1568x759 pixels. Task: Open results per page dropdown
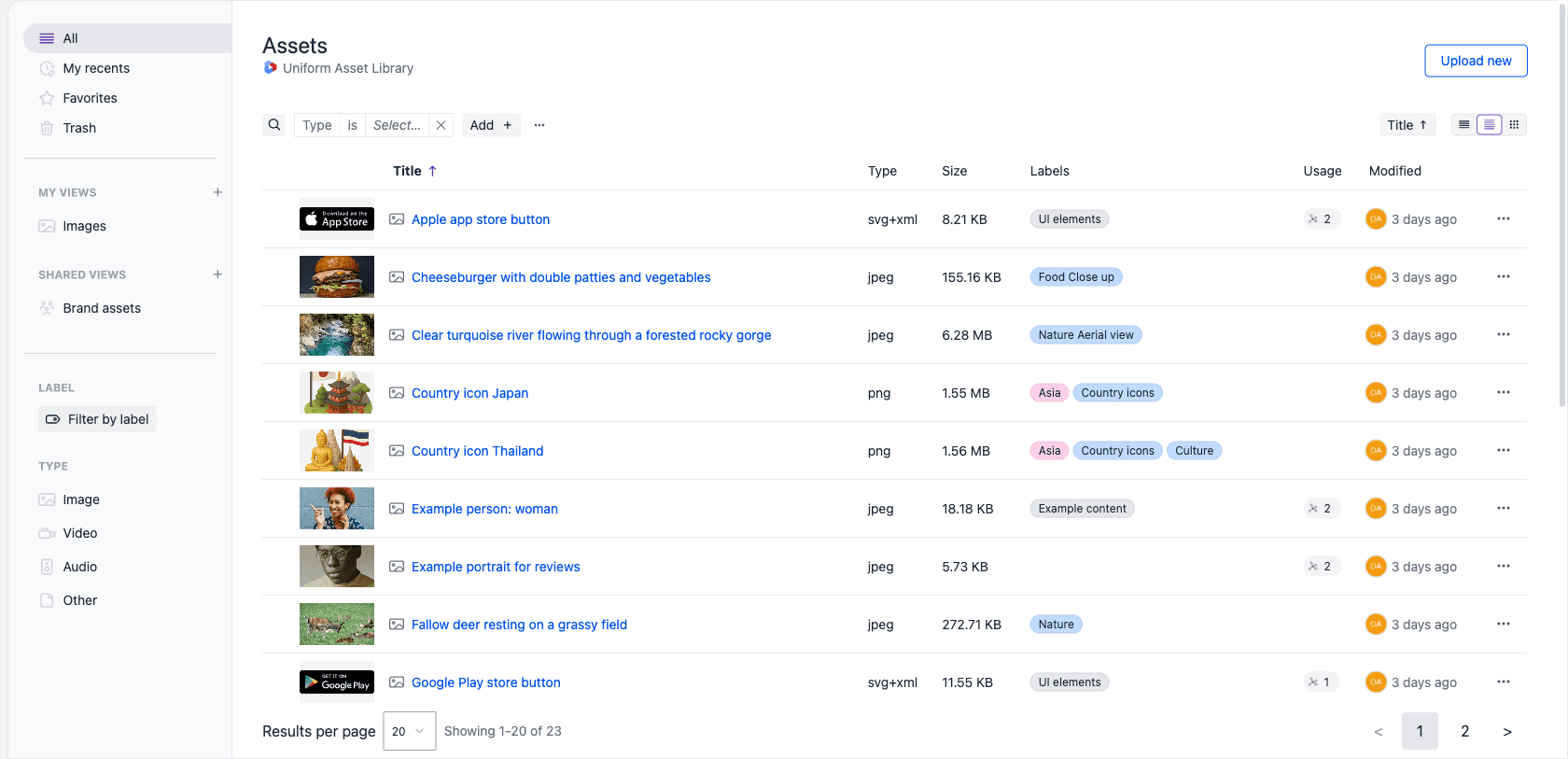click(x=410, y=731)
